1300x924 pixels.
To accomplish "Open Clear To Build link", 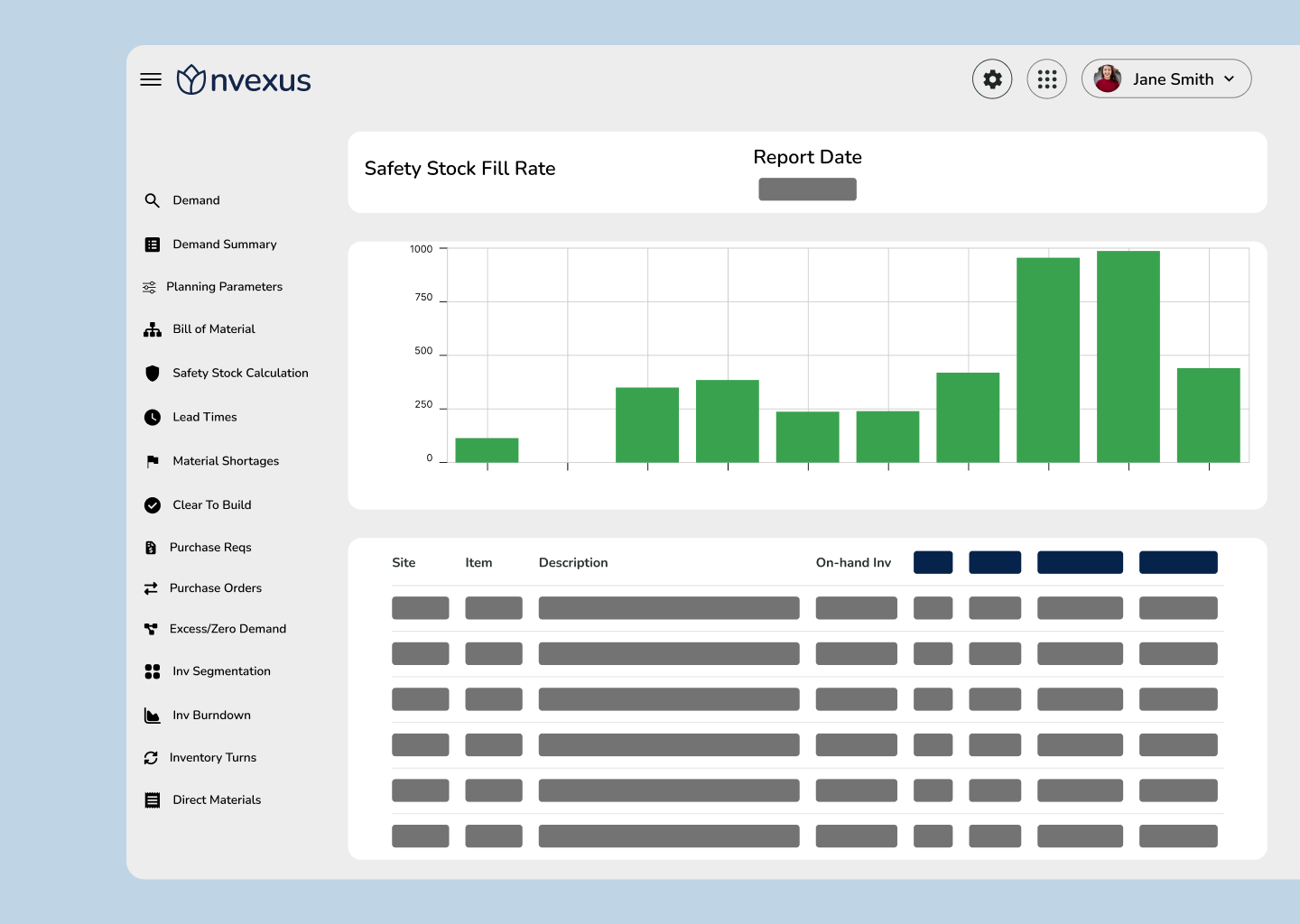I will [x=212, y=505].
